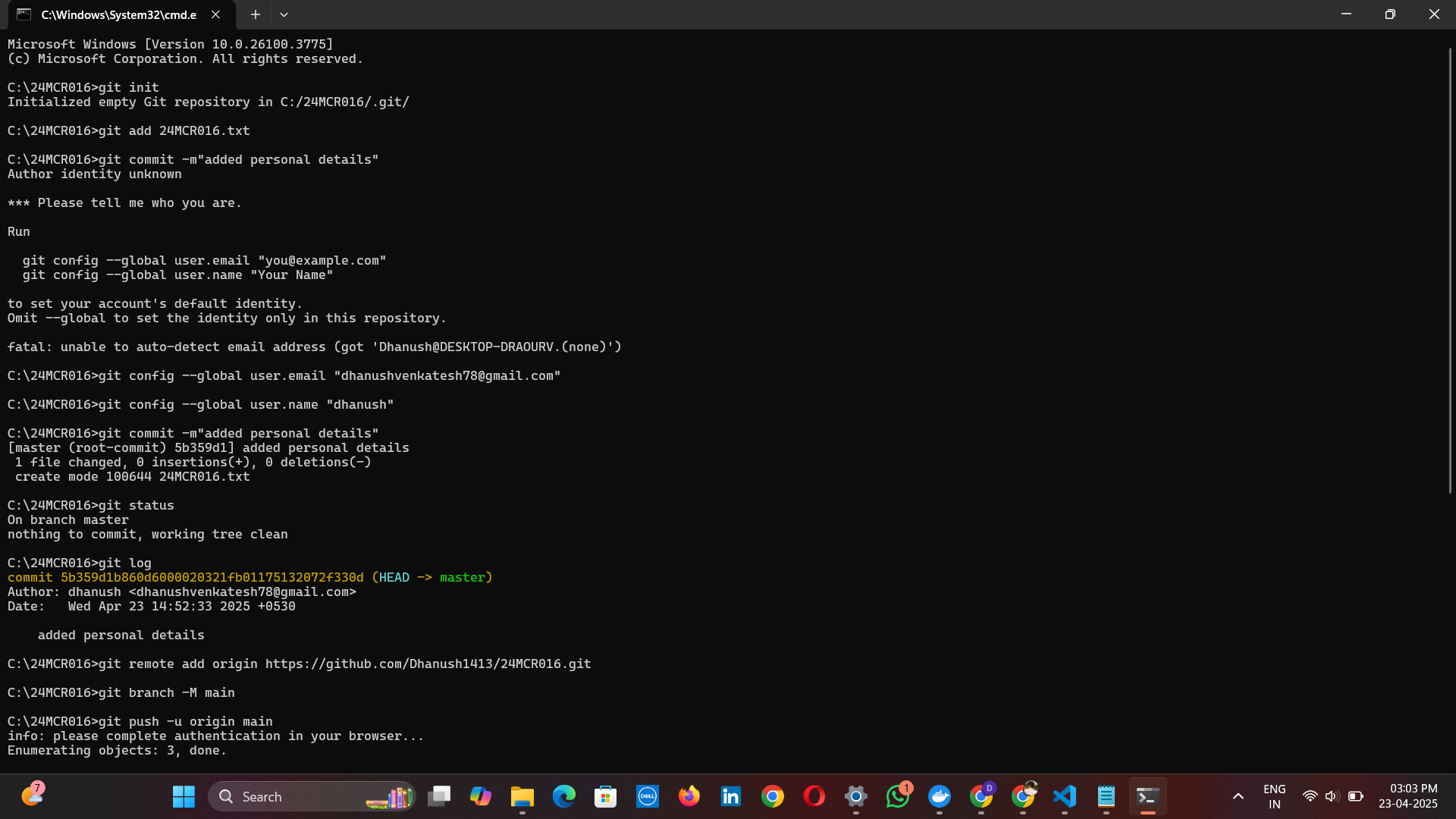Open the clock showing 03:03 PM
The width and height of the screenshot is (1456, 819).
(x=1408, y=796)
